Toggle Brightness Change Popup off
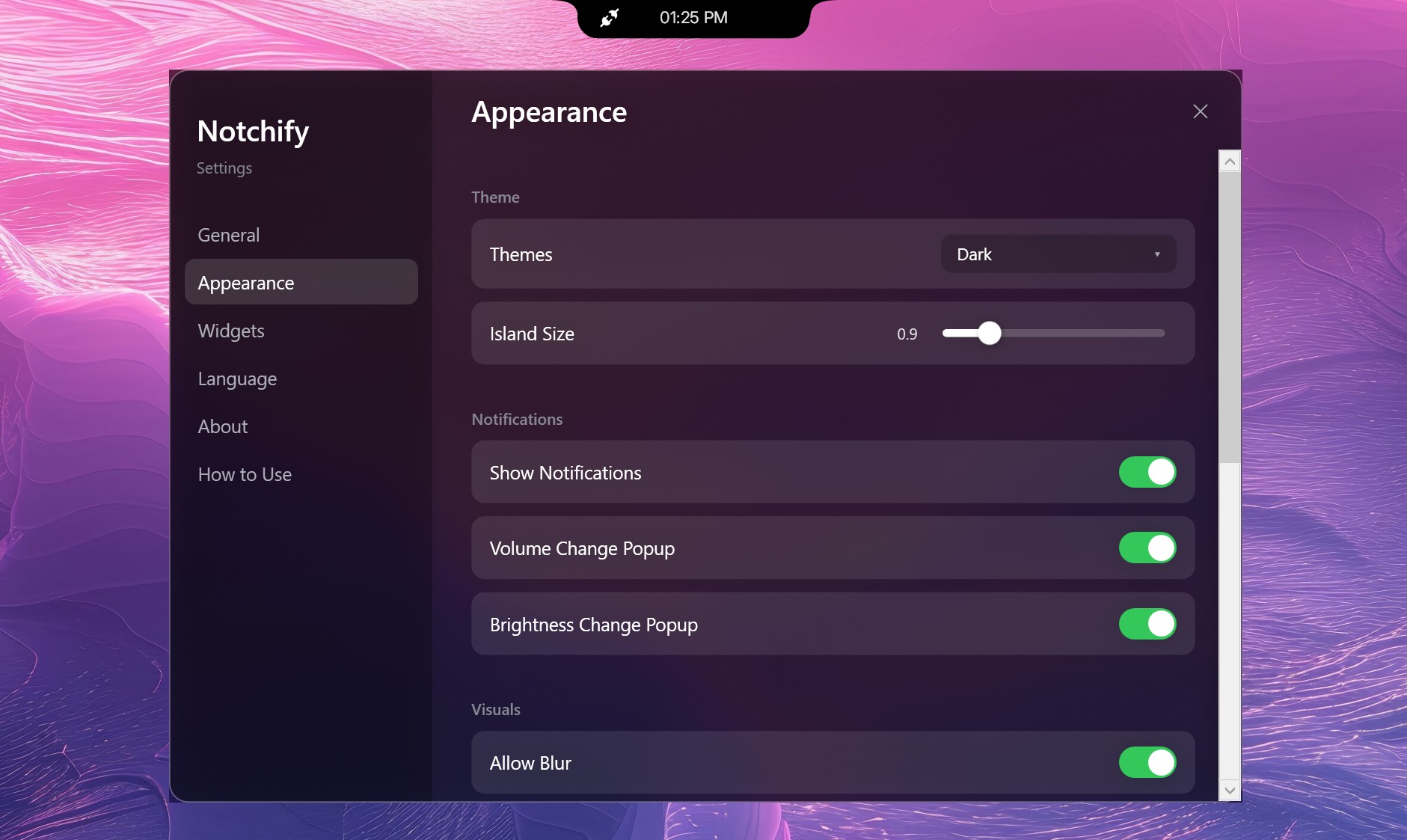Viewport: 1407px width, 840px height. (1147, 624)
